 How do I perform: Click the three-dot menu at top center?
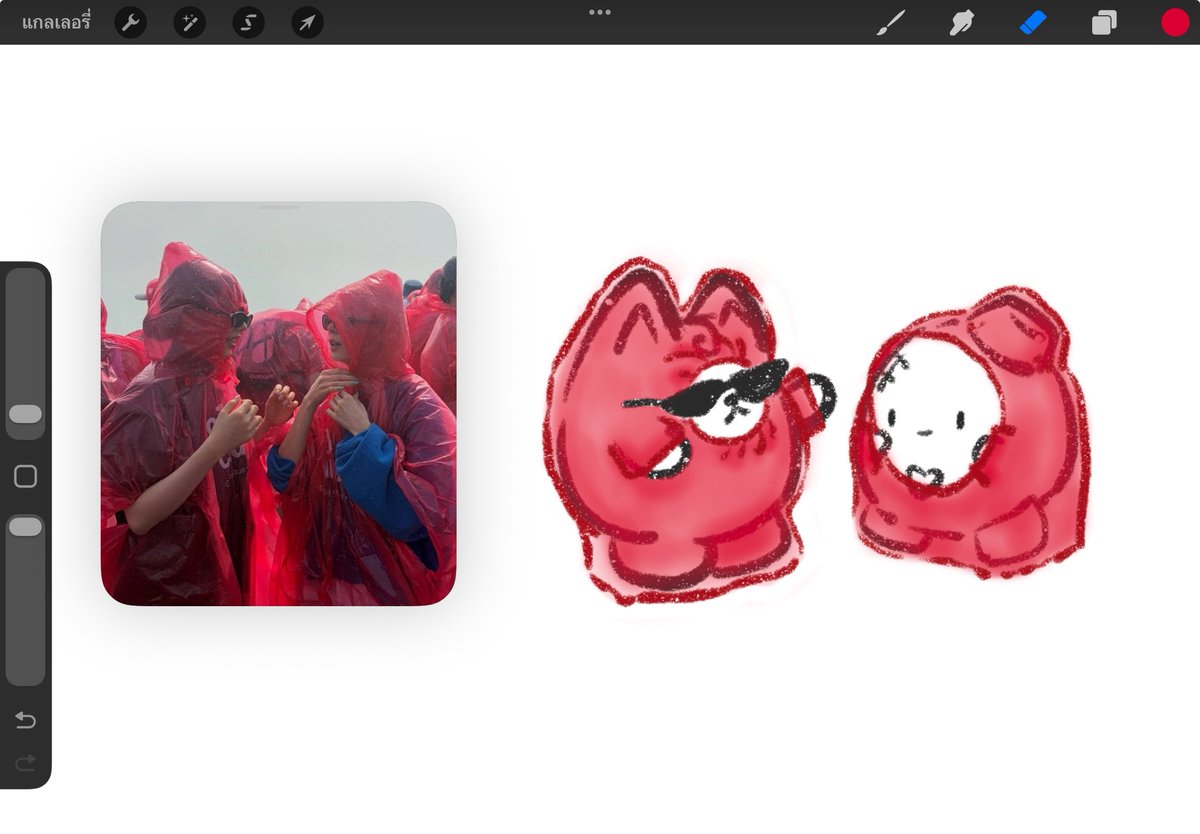[600, 12]
